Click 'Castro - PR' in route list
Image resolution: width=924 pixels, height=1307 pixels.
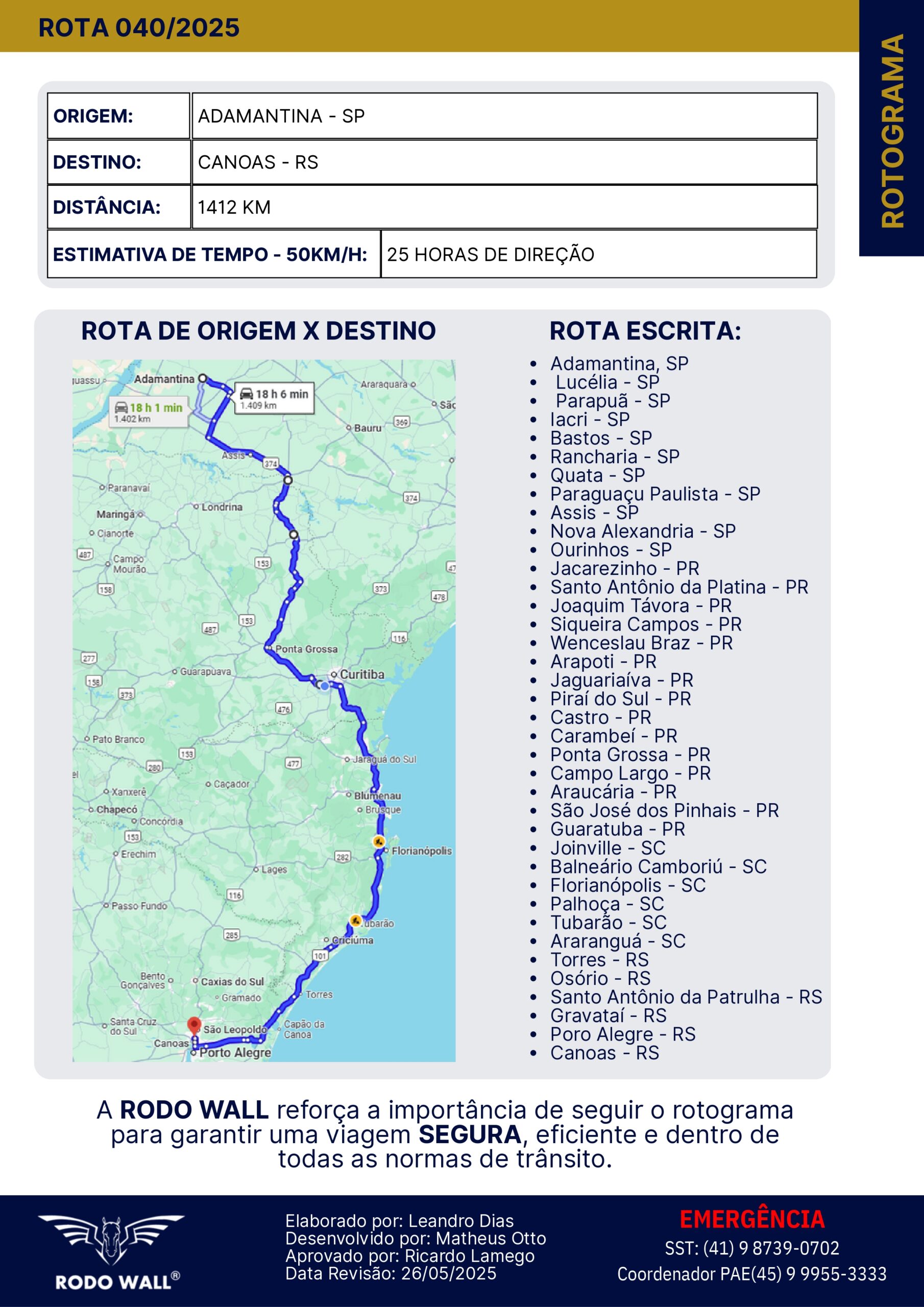tap(601, 717)
